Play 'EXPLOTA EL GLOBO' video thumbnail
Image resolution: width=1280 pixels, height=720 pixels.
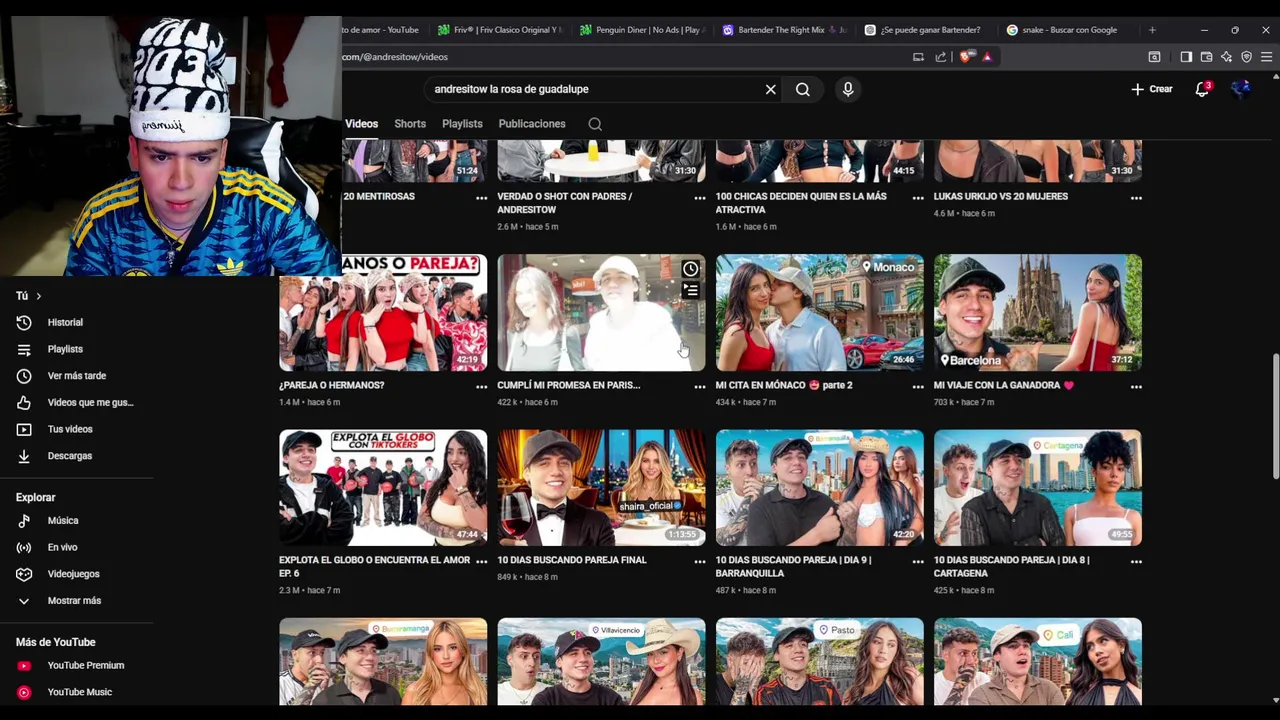point(383,488)
